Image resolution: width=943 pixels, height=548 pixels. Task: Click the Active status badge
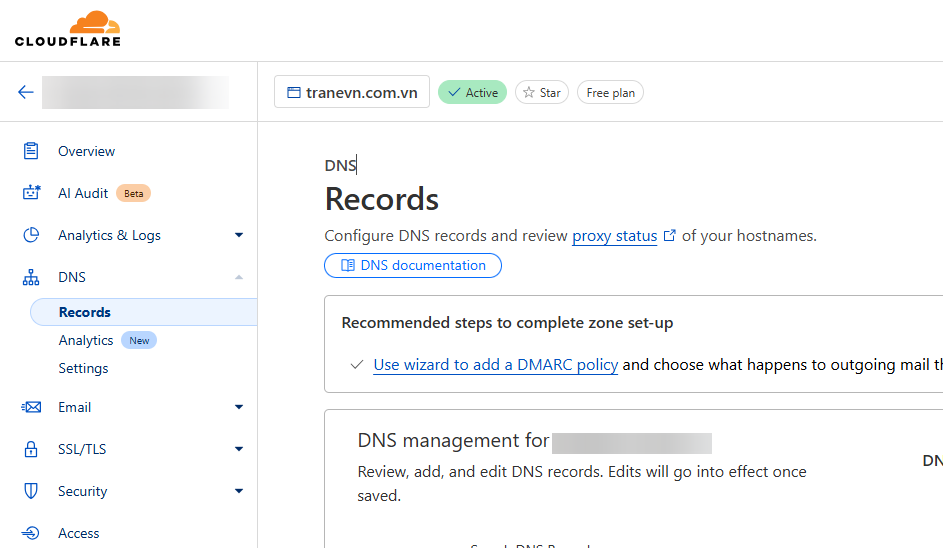click(x=473, y=92)
